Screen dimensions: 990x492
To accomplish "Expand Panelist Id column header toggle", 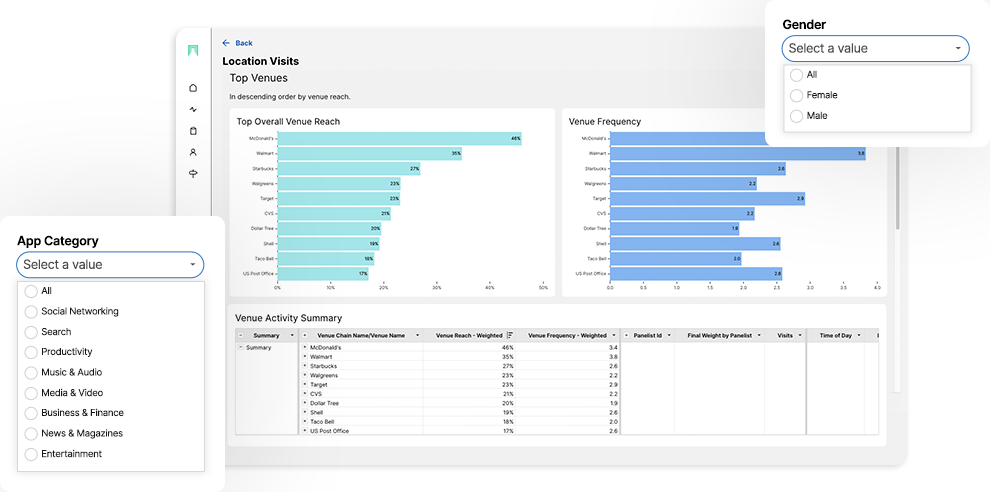I will click(626, 335).
